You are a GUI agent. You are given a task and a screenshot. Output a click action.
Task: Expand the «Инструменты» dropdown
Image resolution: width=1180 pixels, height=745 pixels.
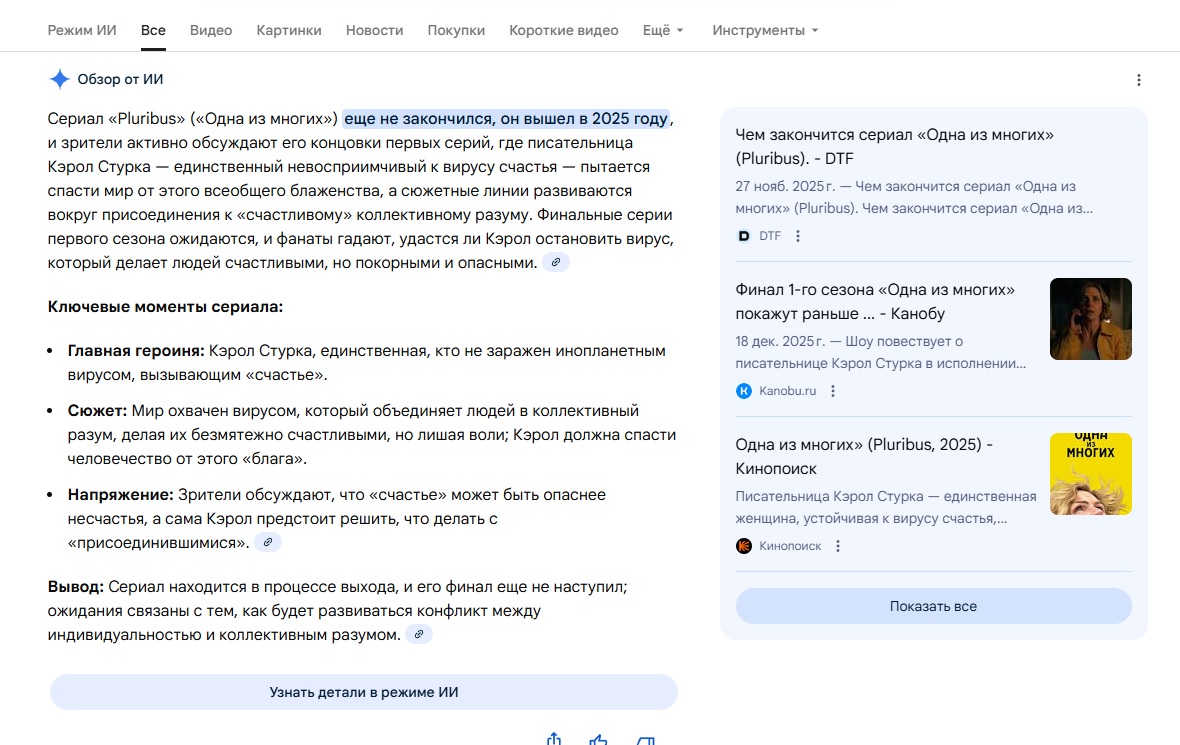tap(765, 30)
